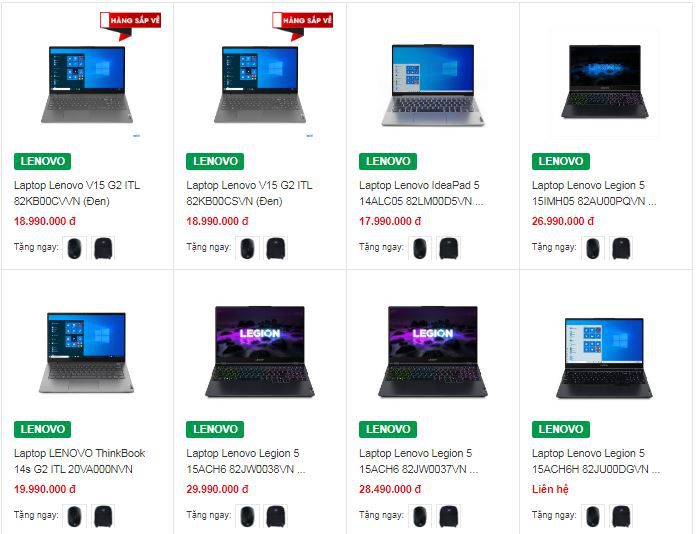Image resolution: width=696 pixels, height=534 pixels.
Task: Click Liên hệ for Legion 5 15ACH6H
Action: pyautogui.click(x=550, y=489)
